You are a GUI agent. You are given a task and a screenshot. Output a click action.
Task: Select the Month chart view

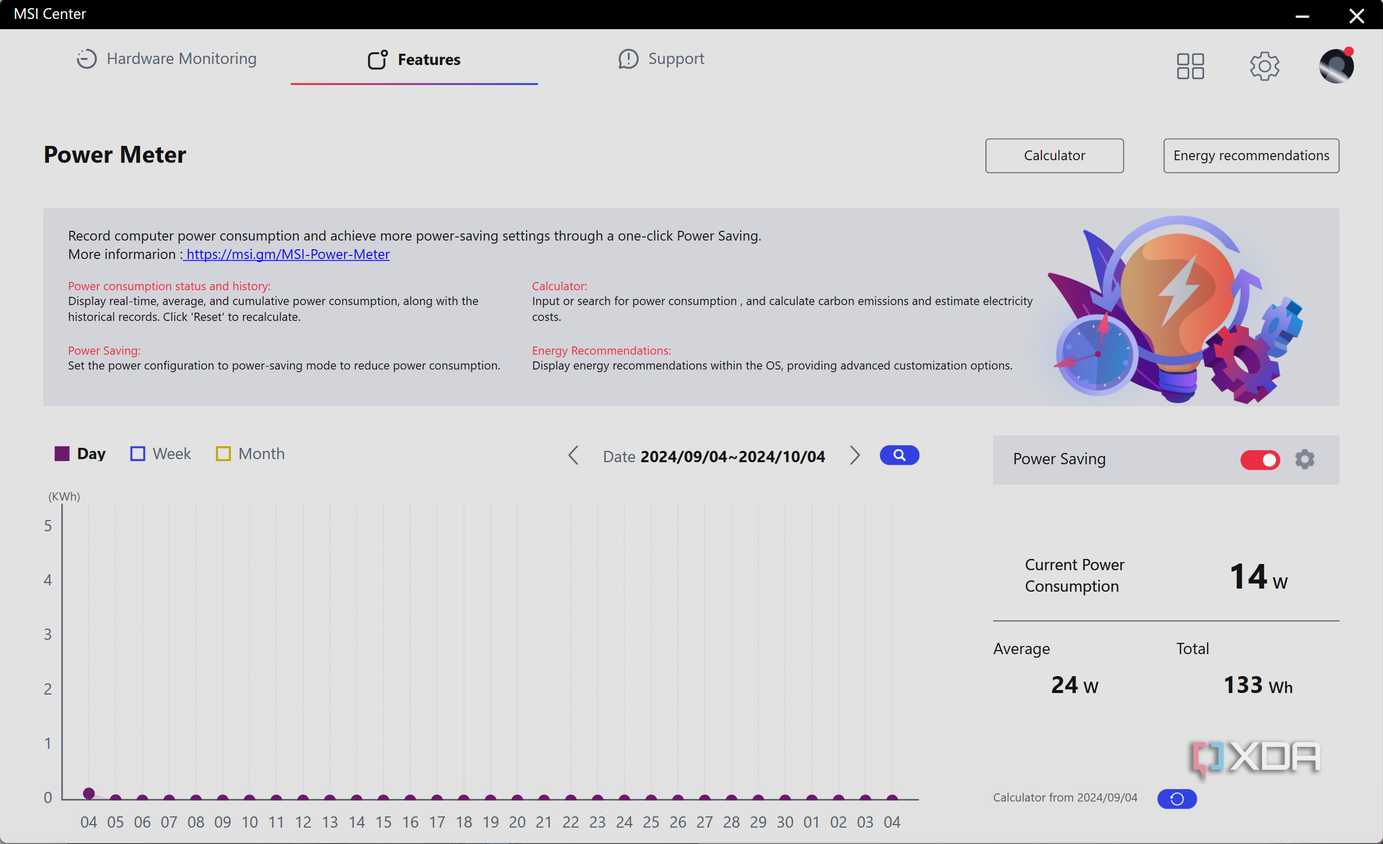(x=250, y=454)
